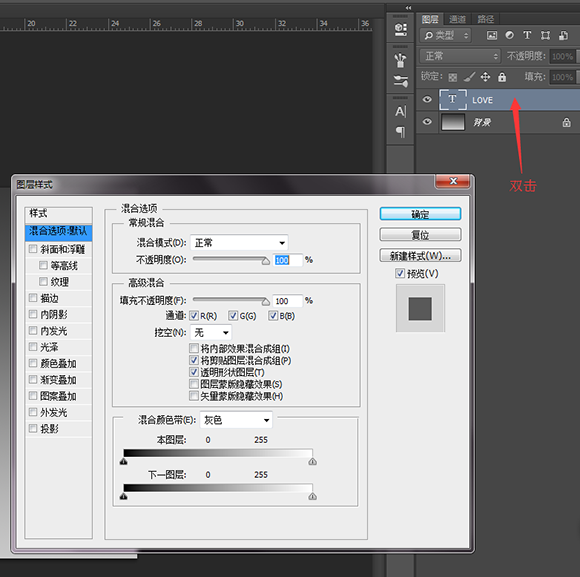580x577 pixels.
Task: Open the layer filter 类型 dropdown
Action: pos(445,36)
